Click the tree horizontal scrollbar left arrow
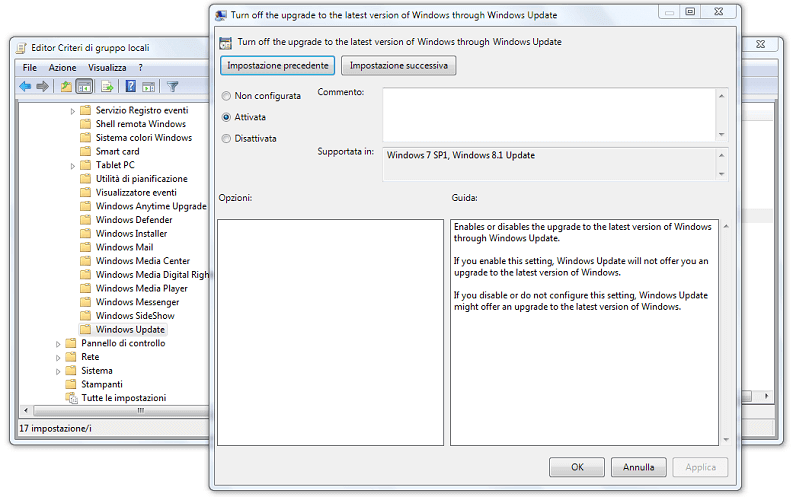This screenshot has width=793, height=497. [26, 411]
